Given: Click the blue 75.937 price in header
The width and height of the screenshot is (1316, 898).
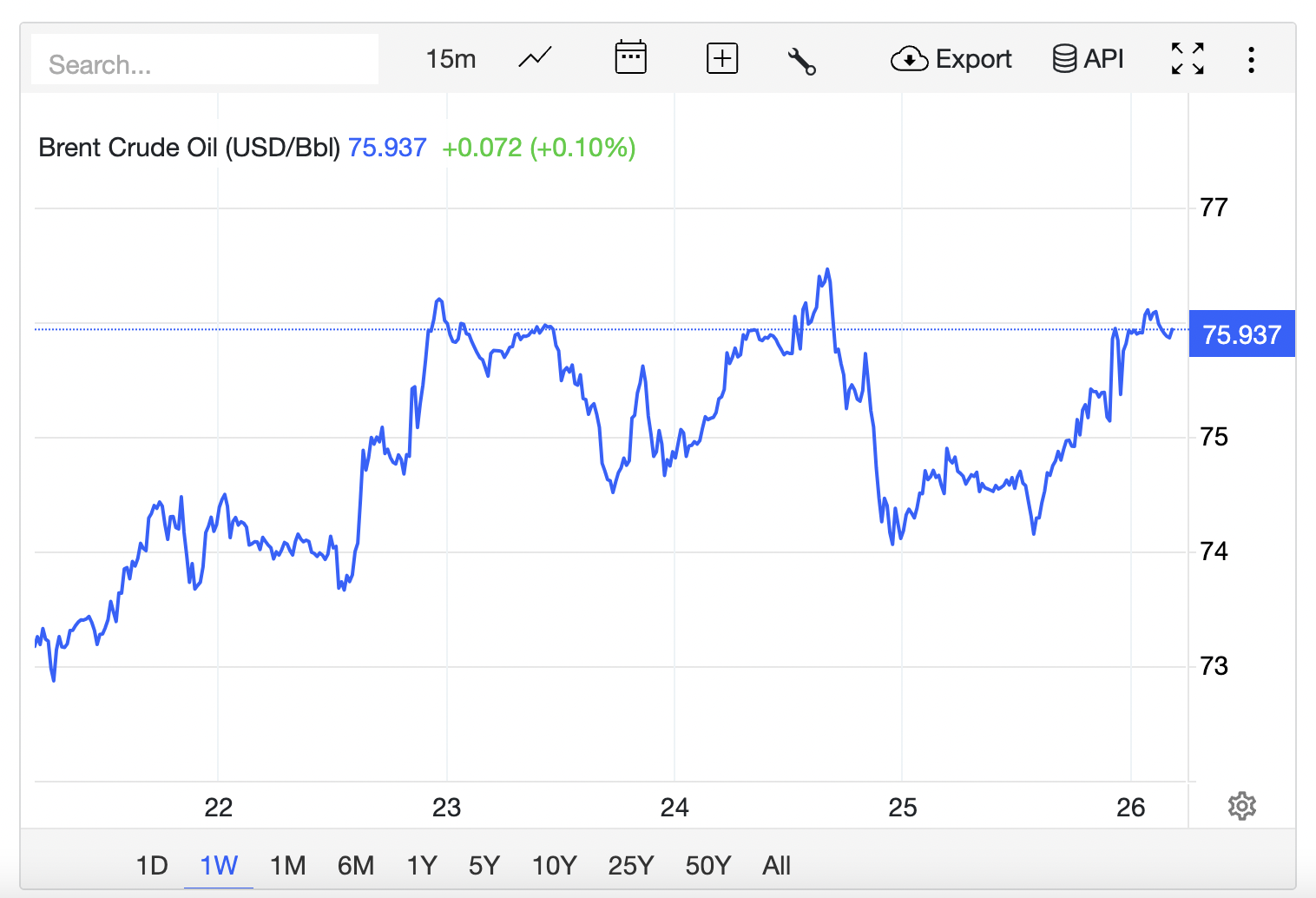Looking at the screenshot, I should point(387,148).
